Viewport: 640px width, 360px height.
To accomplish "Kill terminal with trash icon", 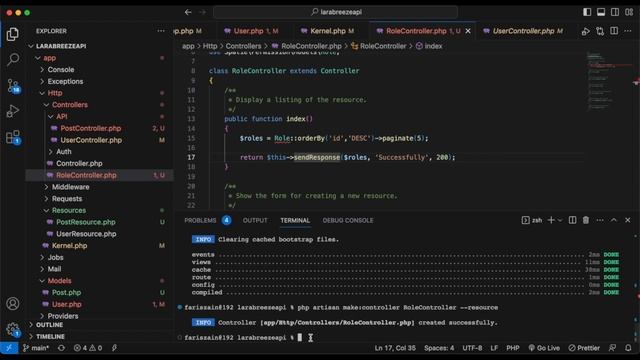I will tap(586, 220).
